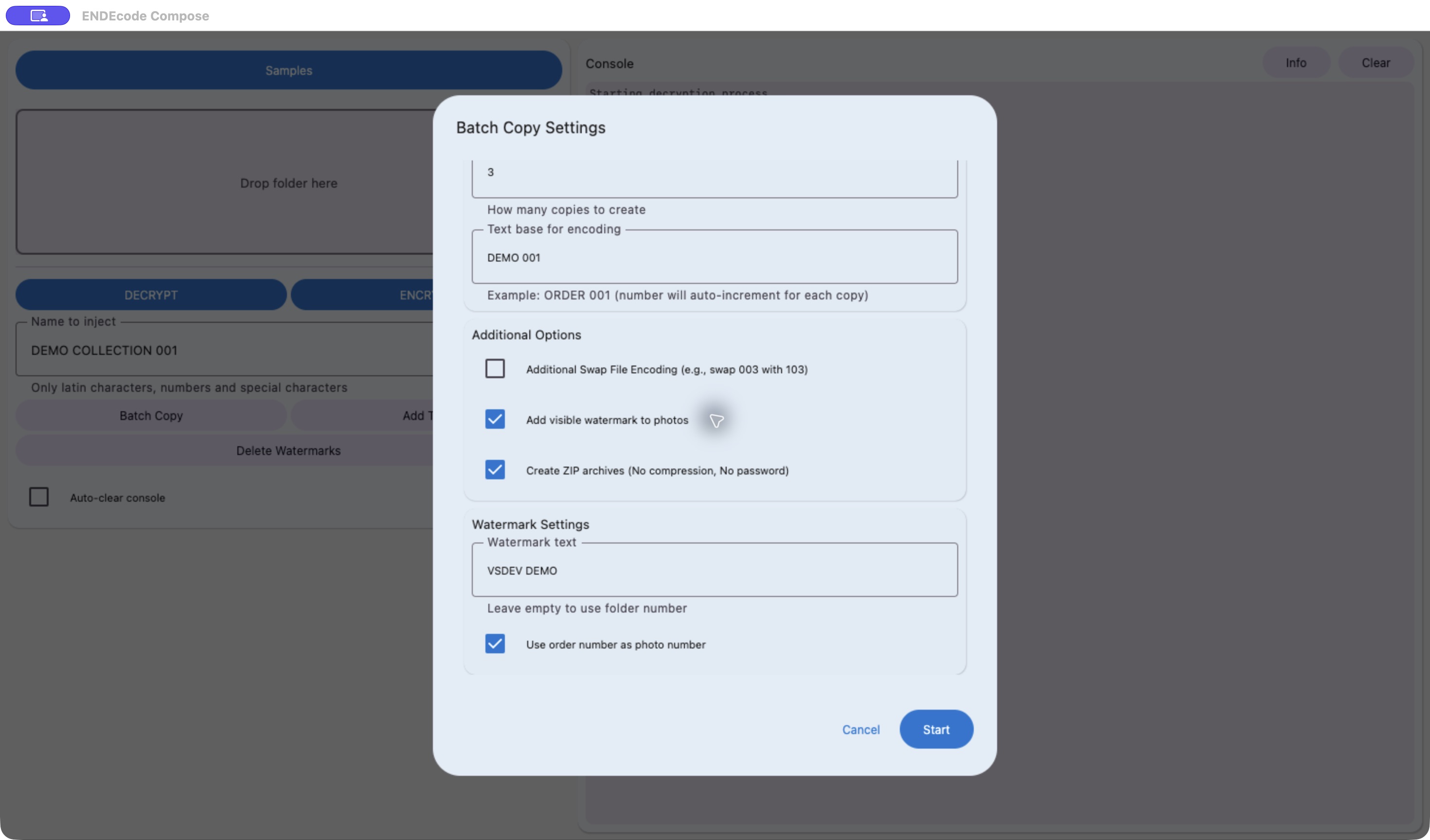
Task: Click the Add T… button beside Batch Copy
Action: pos(362,416)
